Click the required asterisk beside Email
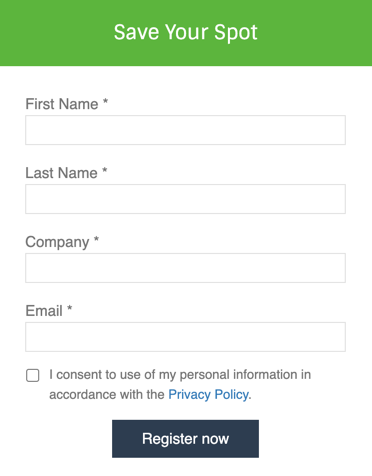 (69, 308)
